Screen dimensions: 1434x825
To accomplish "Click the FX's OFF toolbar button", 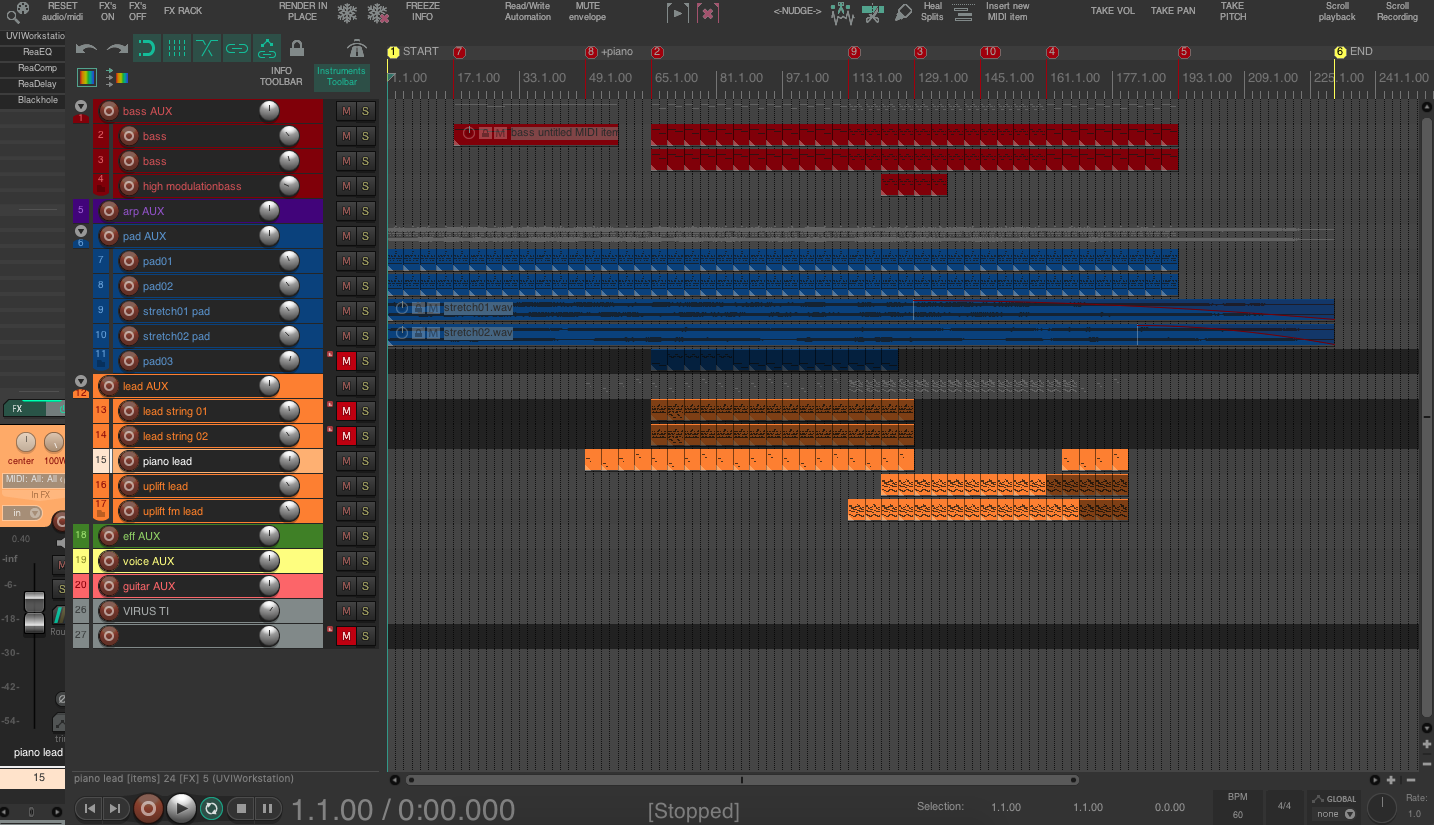I will point(137,11).
